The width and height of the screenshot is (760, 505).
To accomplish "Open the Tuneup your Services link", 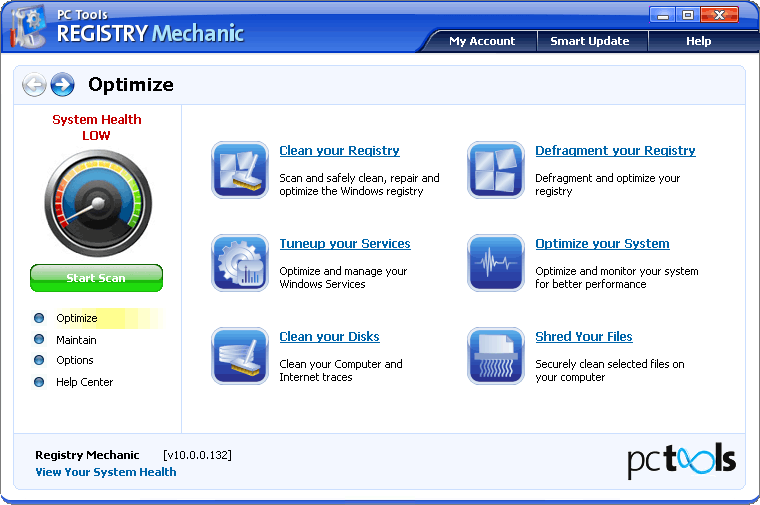I will 344,244.
